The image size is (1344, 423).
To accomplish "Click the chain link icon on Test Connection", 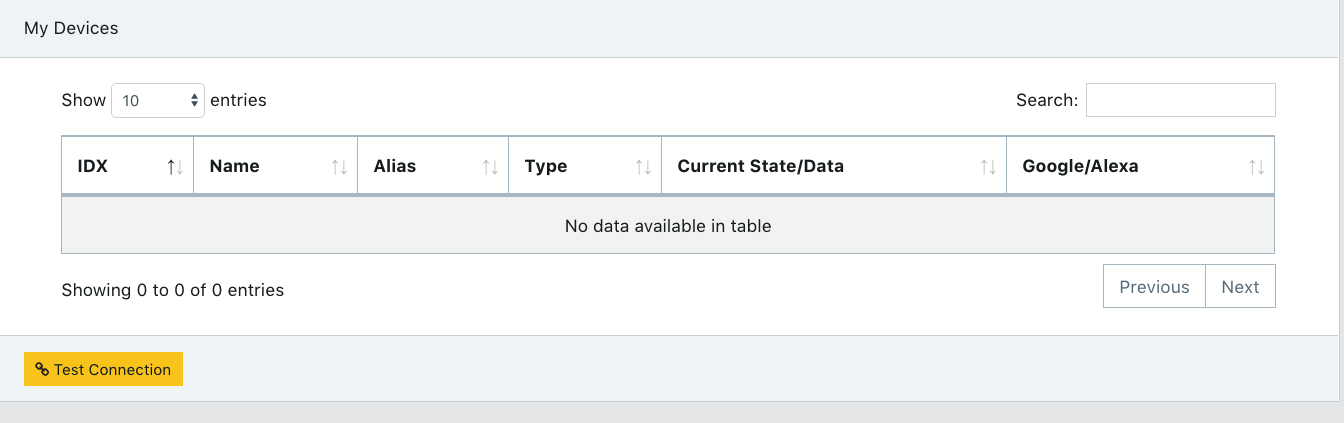I will pyautogui.click(x=42, y=369).
